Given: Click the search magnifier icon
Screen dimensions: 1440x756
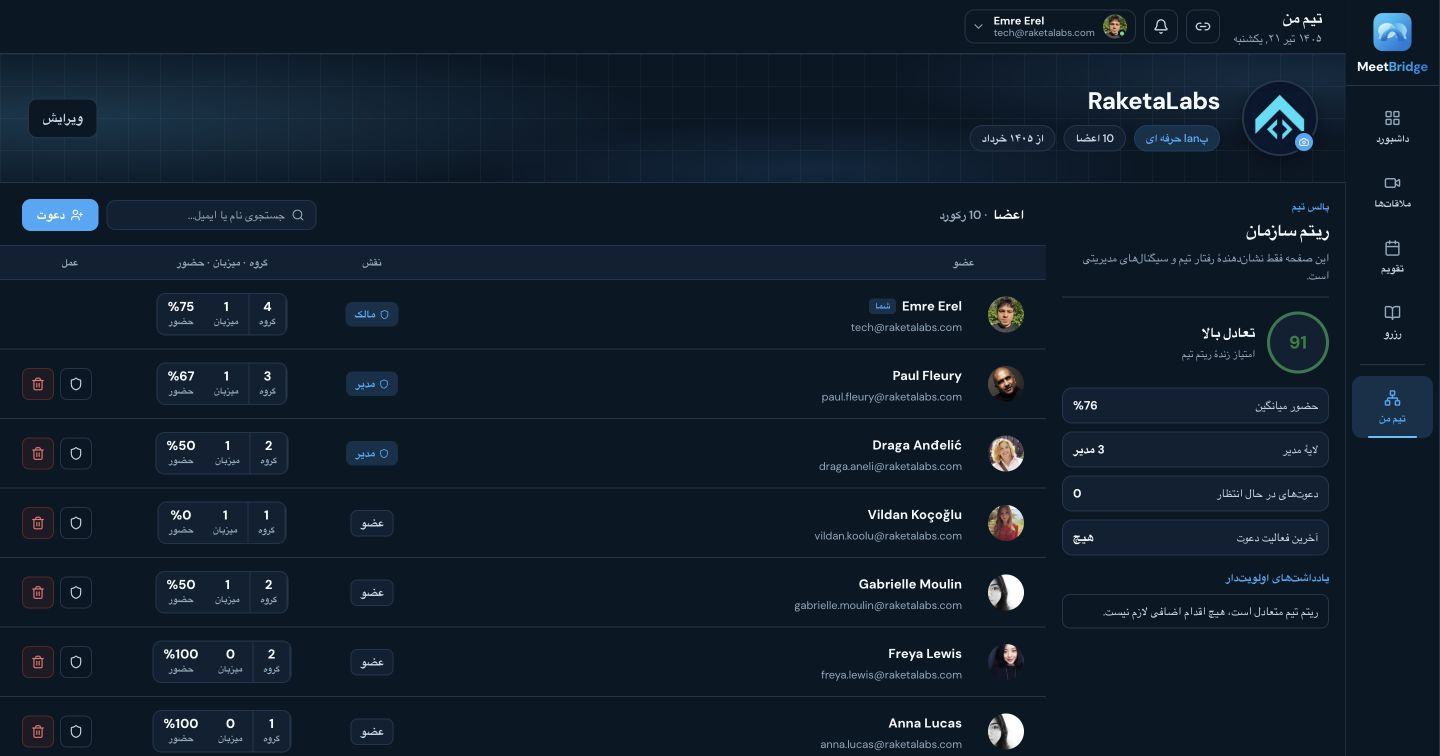Looking at the screenshot, I should tap(298, 215).
